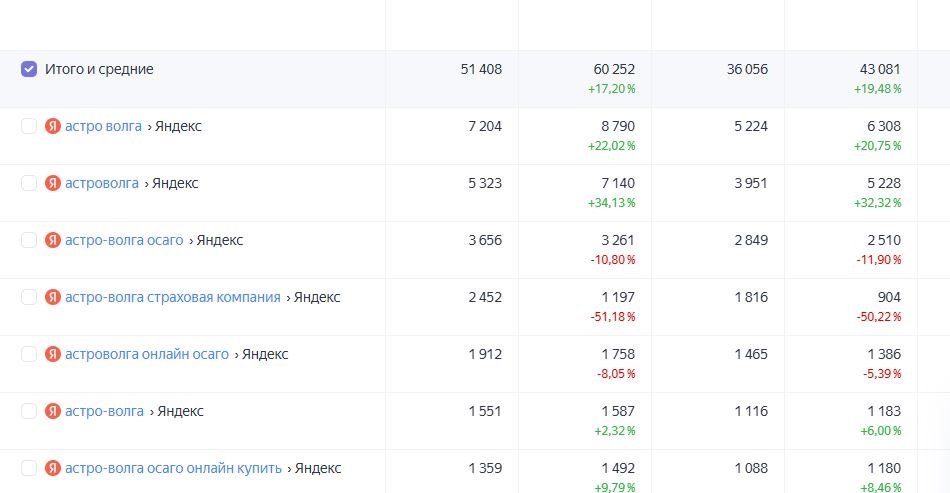Screen dimensions: 950x493
Task: Click Yandex icon beside астро-волга query
Action: (53, 411)
